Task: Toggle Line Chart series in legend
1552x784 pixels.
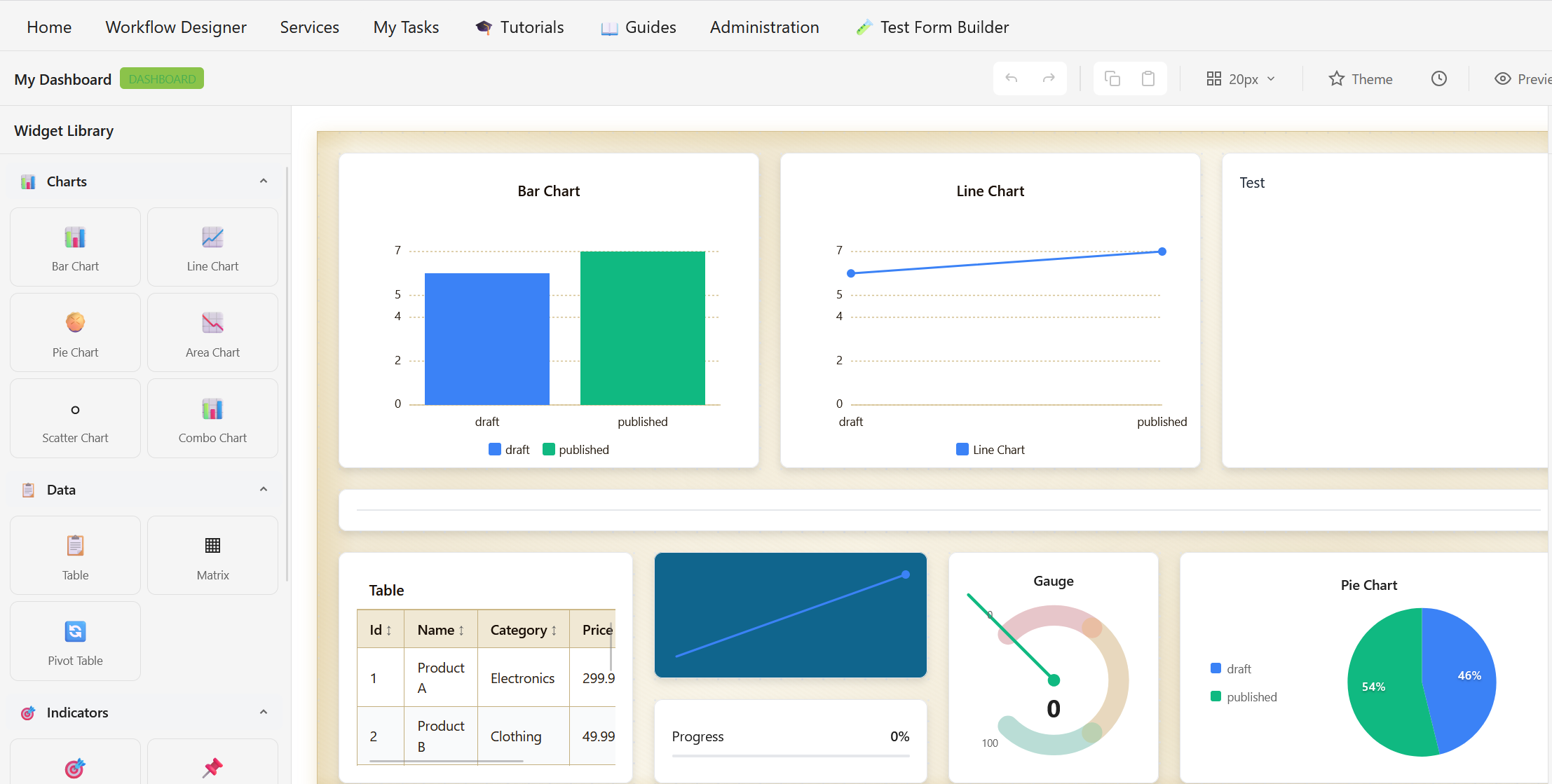Action: click(991, 450)
